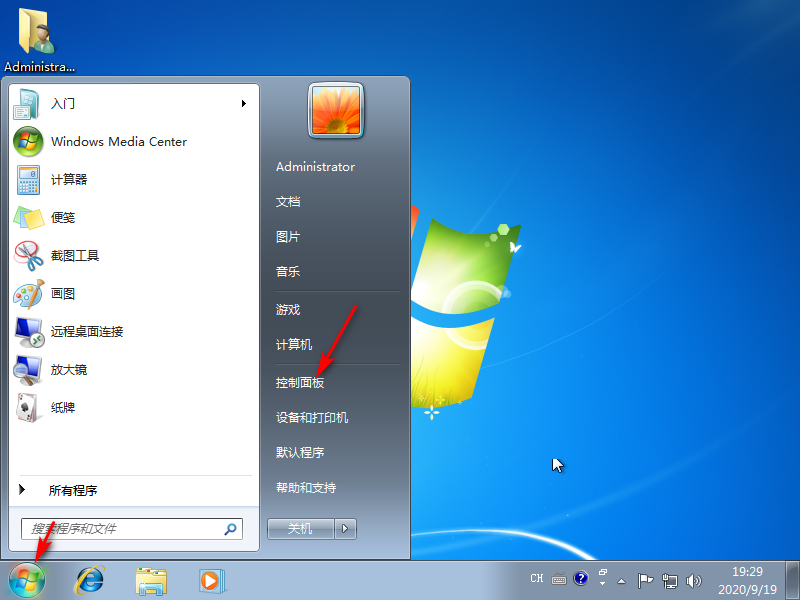Open 帮助和支持 (Help and Support)
Viewport: 800px width, 600px height.
(306, 488)
